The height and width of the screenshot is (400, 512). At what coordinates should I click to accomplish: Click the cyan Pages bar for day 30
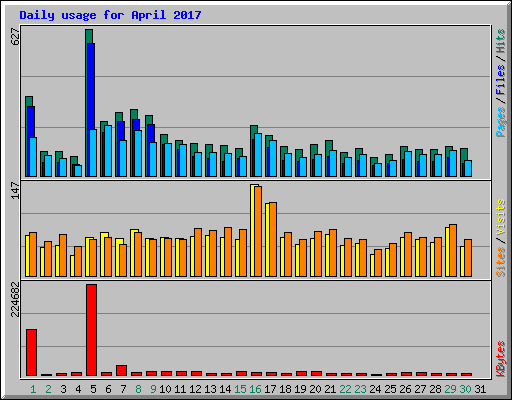point(468,168)
